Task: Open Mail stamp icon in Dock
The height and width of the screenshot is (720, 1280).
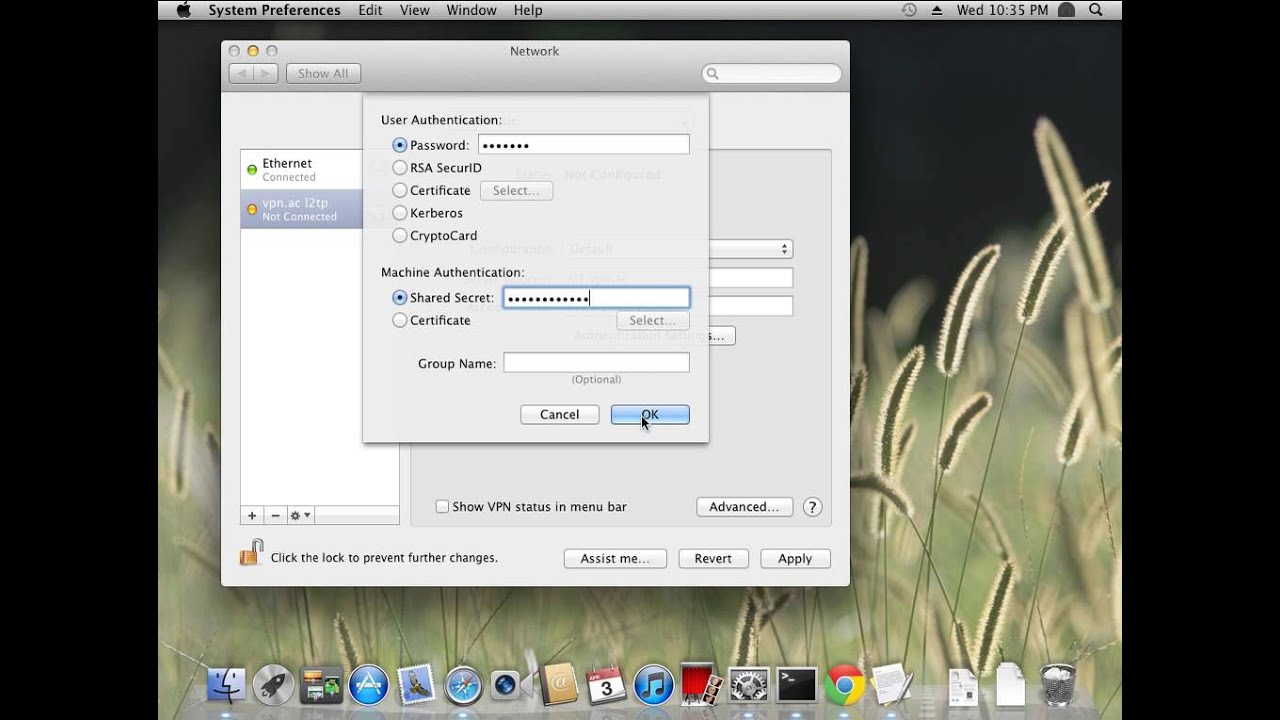Action: pyautogui.click(x=416, y=684)
